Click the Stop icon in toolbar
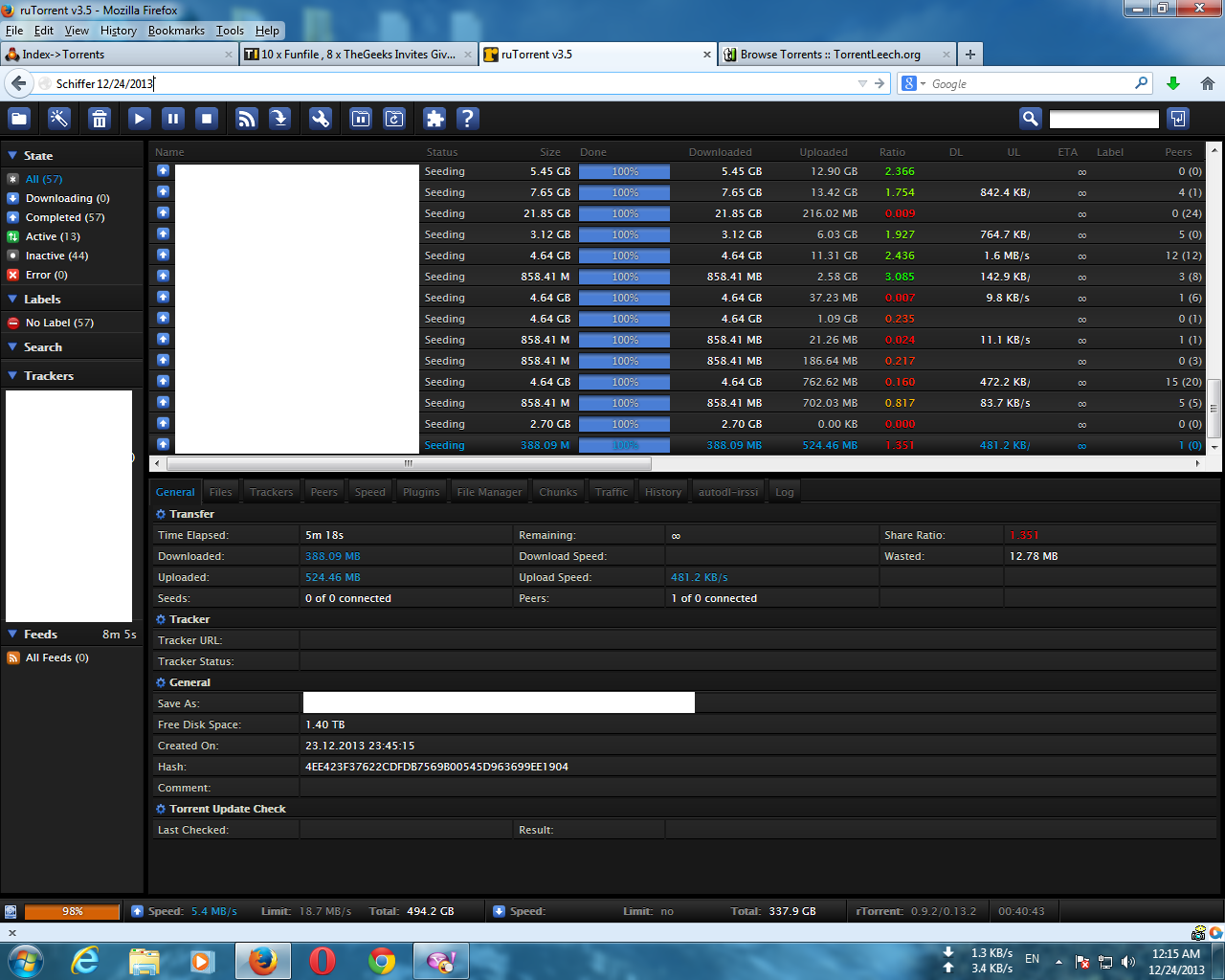1225x980 pixels. coord(207,119)
